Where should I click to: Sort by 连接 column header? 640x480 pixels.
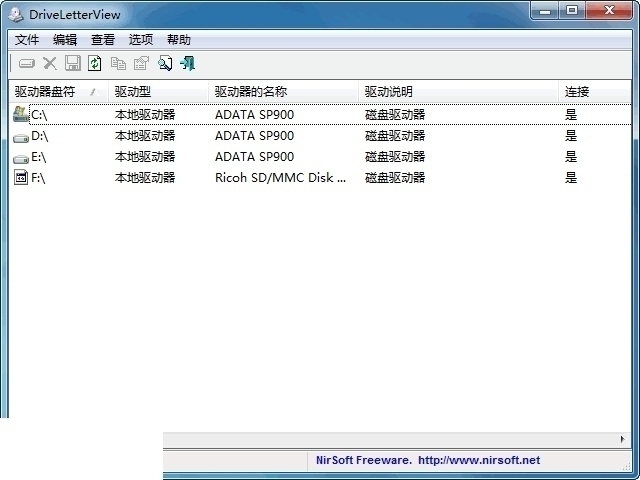tap(595, 91)
